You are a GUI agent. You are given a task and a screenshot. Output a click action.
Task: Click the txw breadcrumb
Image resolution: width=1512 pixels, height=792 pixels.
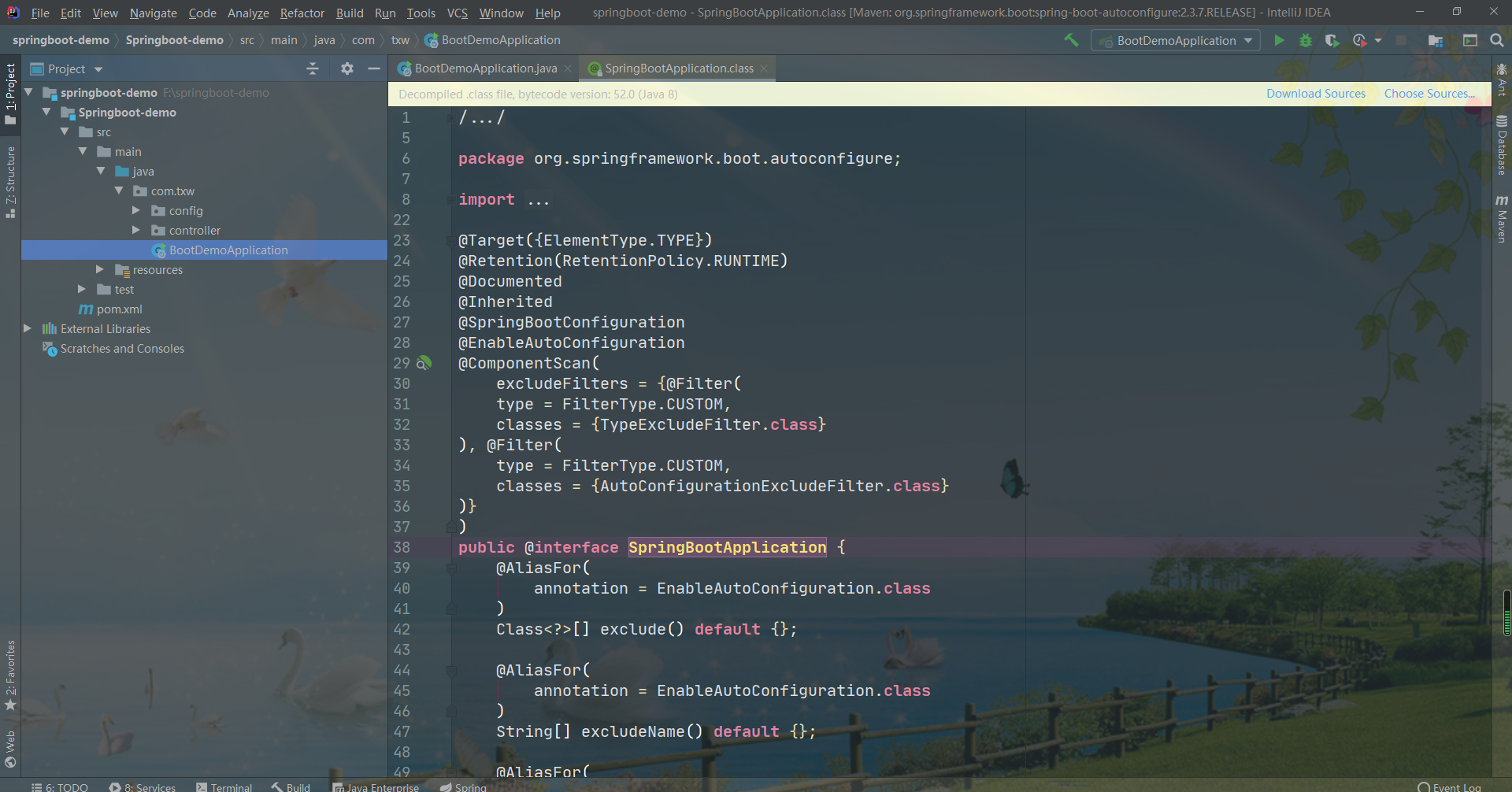[400, 40]
